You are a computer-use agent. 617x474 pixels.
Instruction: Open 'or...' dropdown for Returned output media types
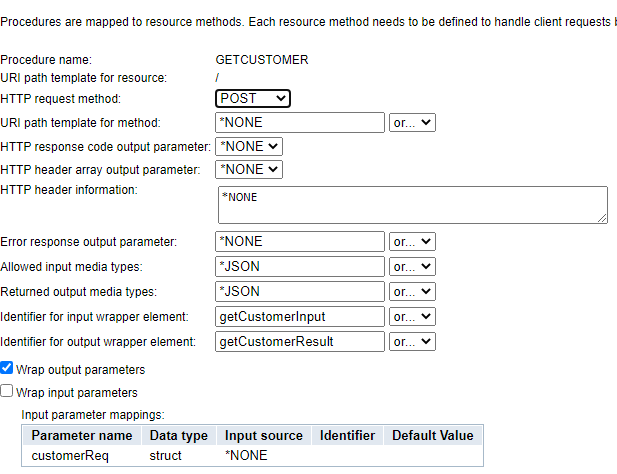(x=412, y=292)
